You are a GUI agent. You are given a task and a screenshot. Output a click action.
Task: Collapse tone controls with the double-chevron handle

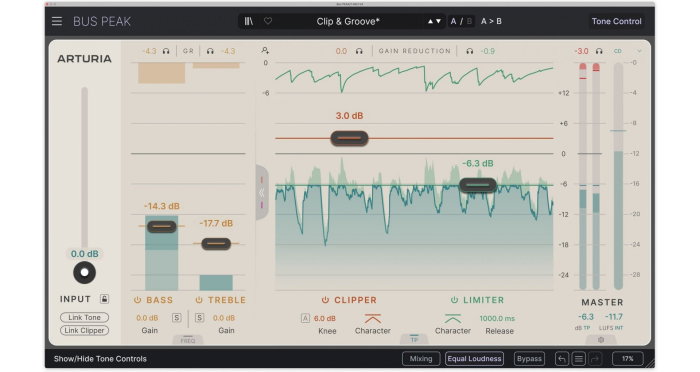262,192
